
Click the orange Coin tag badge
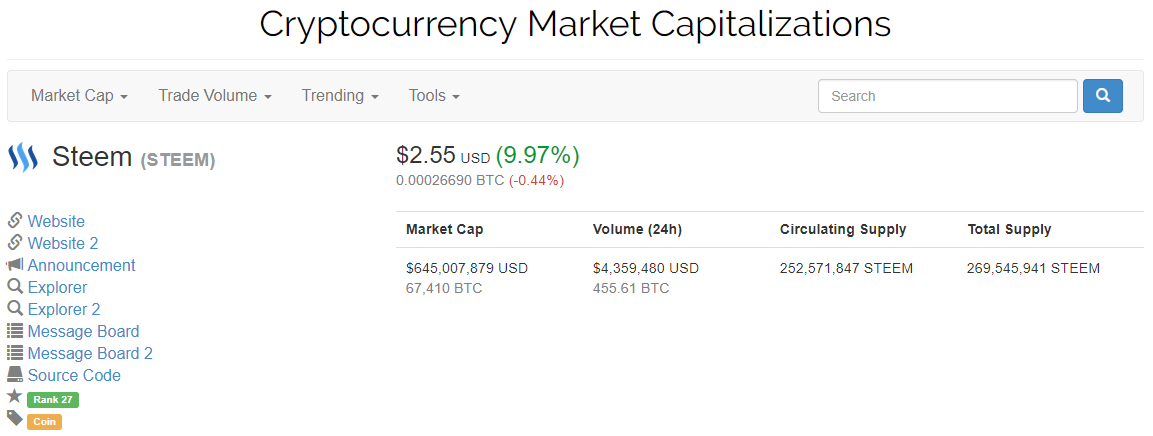(x=45, y=422)
